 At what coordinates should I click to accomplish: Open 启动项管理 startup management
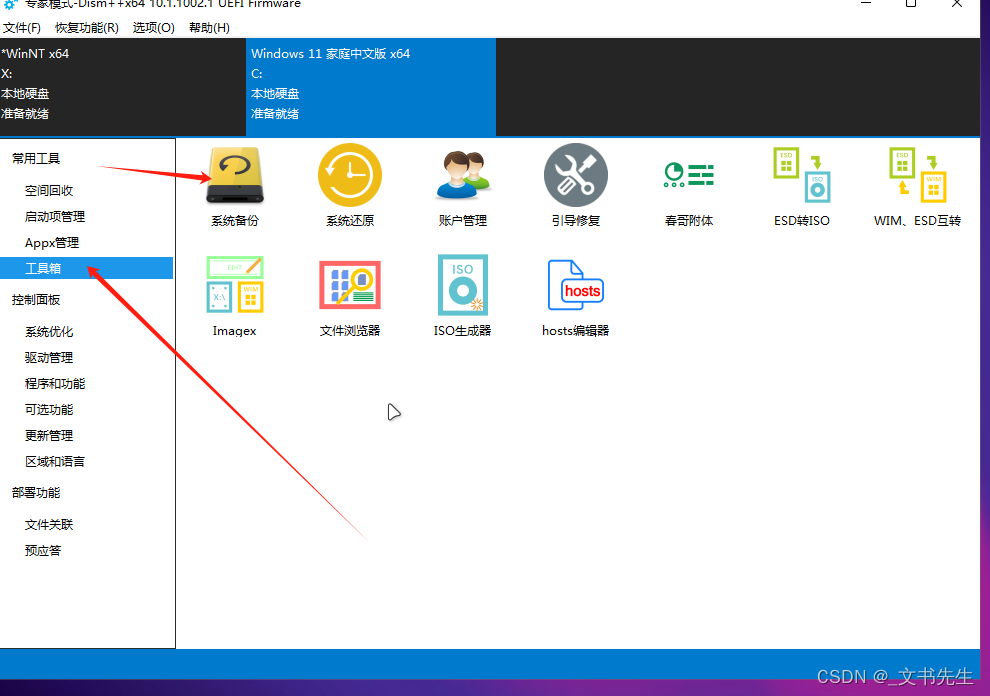[55, 217]
